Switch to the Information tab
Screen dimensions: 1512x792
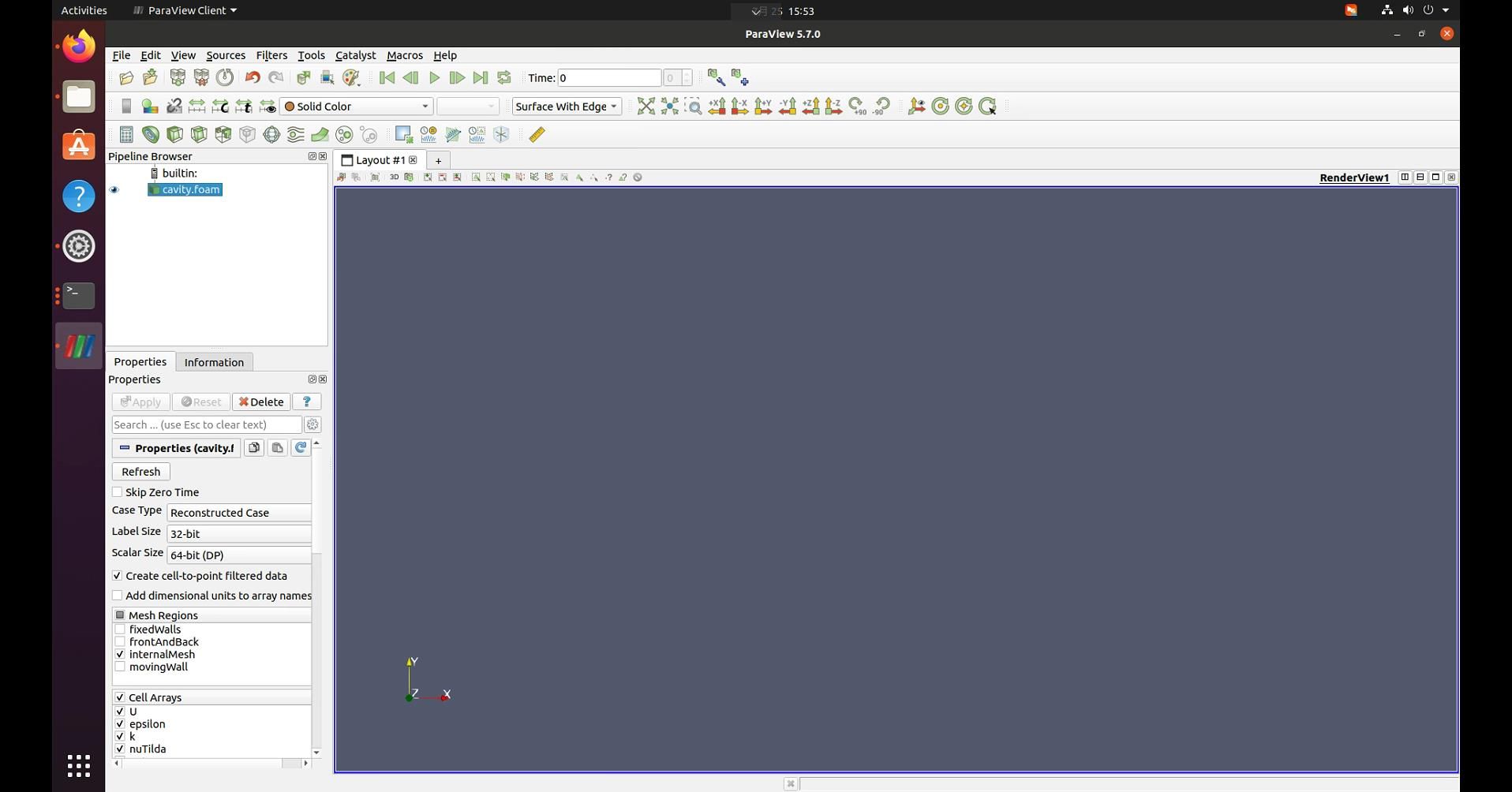tap(214, 362)
